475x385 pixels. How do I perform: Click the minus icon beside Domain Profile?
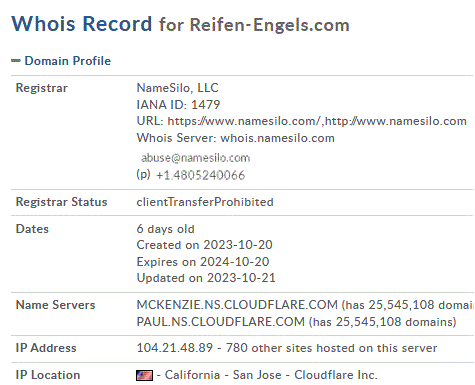click(x=16, y=61)
